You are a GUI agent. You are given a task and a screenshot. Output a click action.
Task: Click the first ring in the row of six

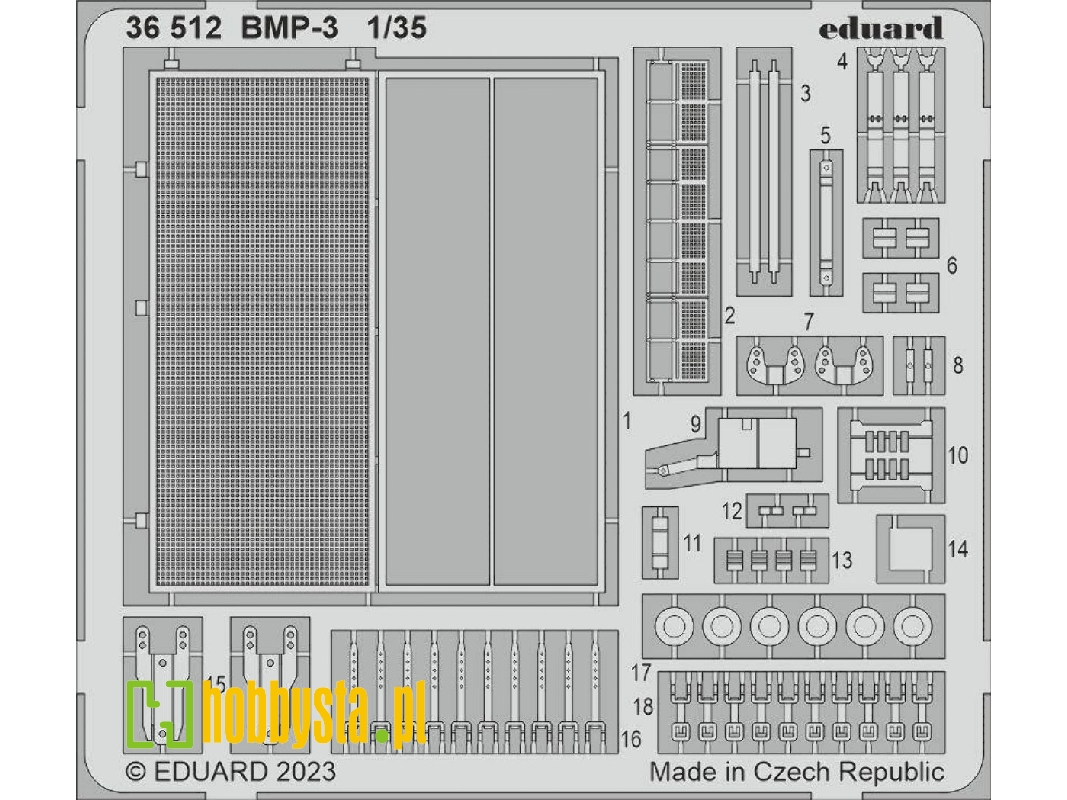tap(674, 625)
